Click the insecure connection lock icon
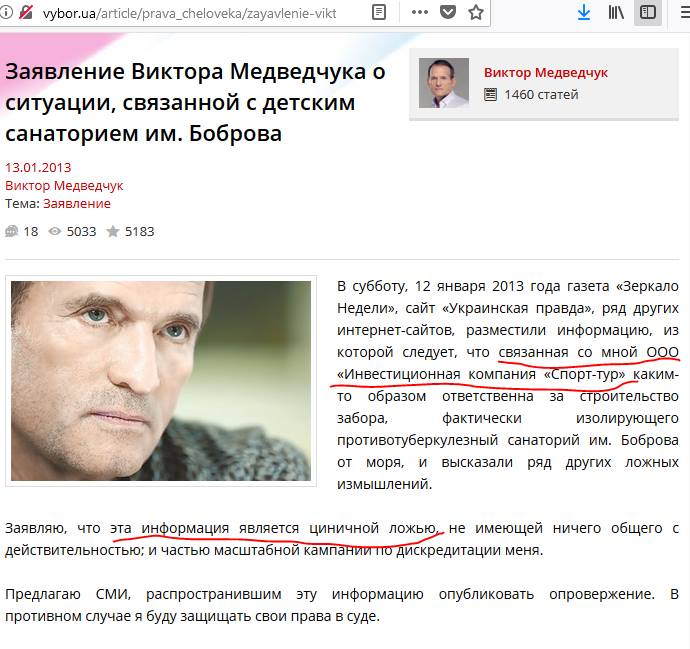The image size is (690, 649). 26,12
